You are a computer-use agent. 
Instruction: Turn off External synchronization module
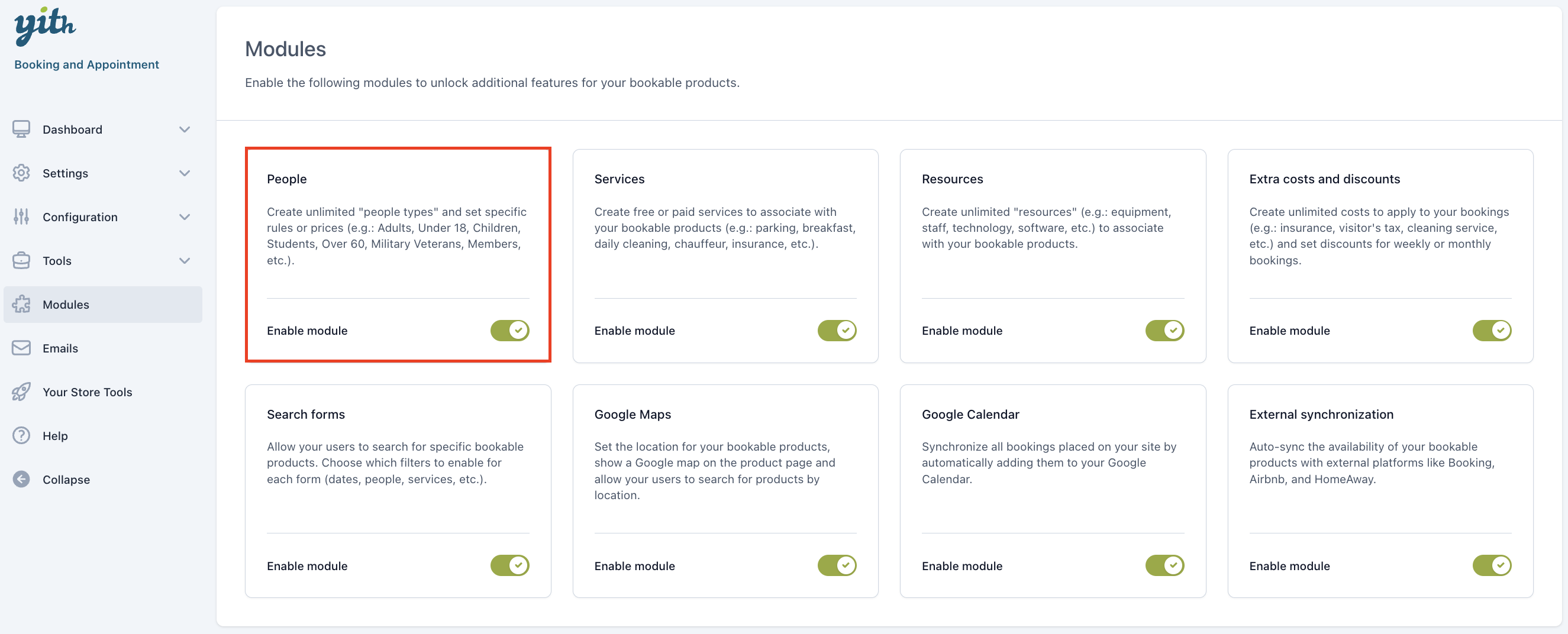[1492, 565]
